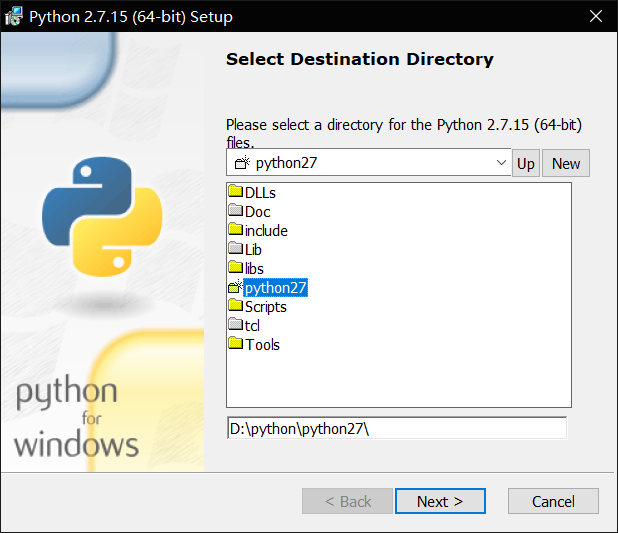Select the Scripts folder name
Image resolution: width=618 pixels, height=533 pixels.
pyautogui.click(x=266, y=307)
